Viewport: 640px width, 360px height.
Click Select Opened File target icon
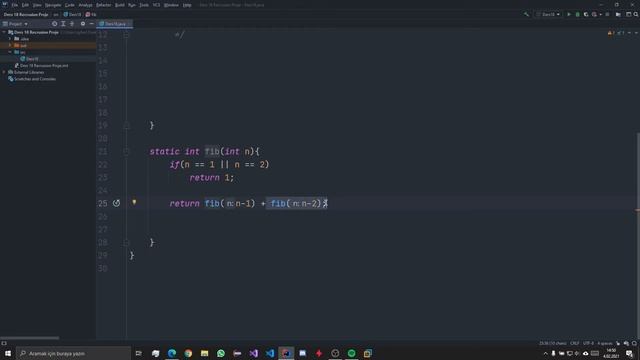54,24
